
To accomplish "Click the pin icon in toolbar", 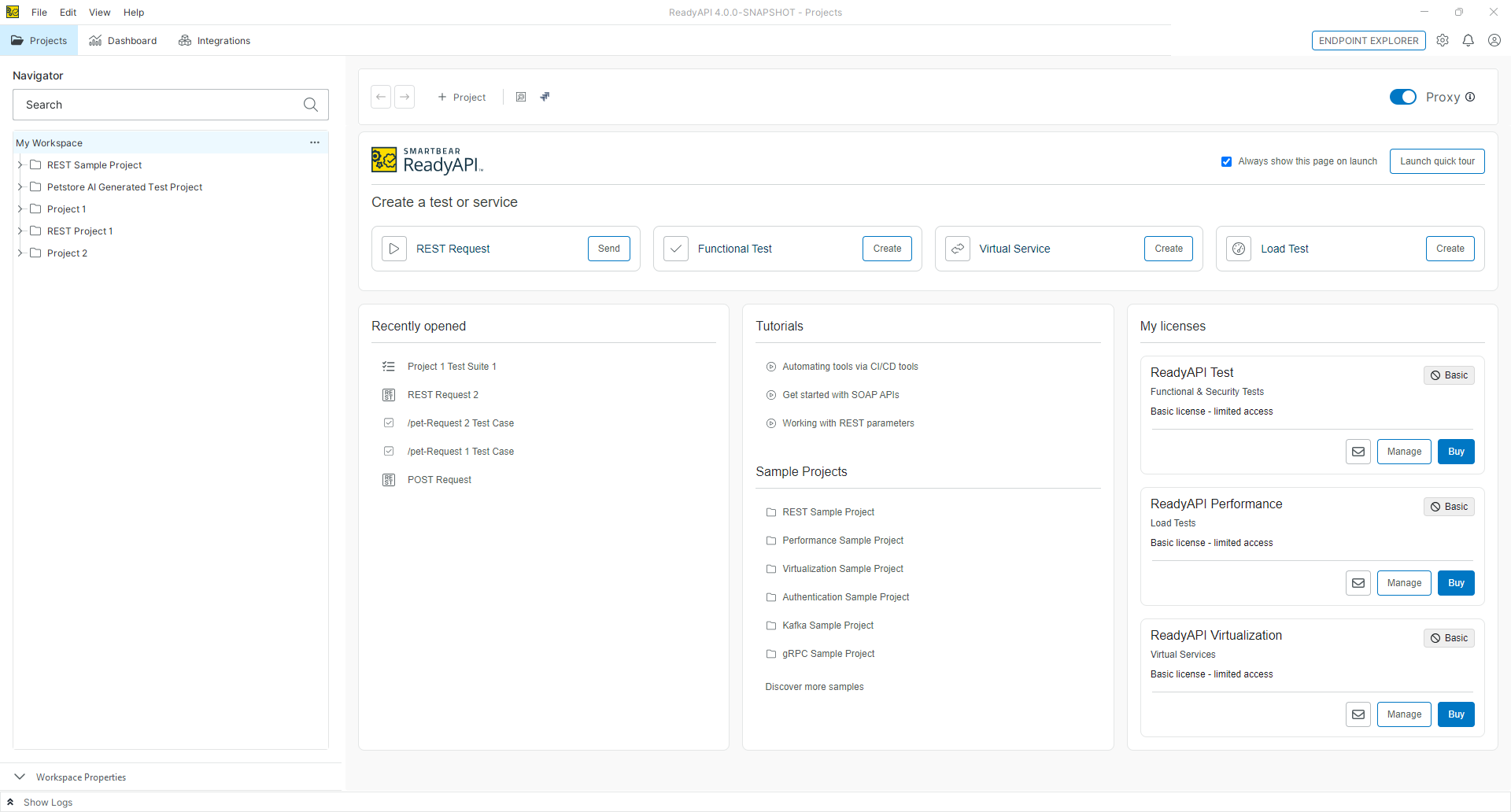I will [x=545, y=97].
